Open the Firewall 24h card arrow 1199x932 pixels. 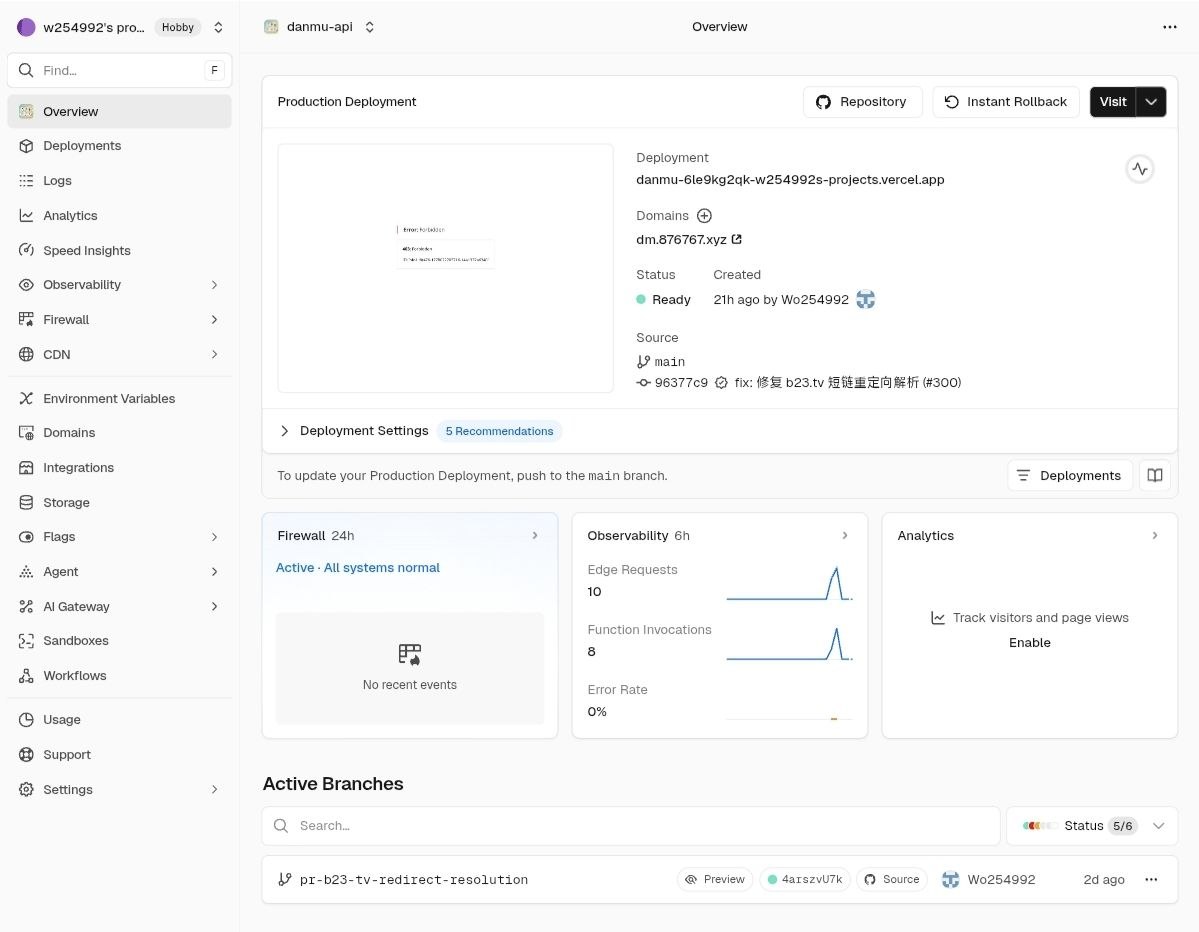tap(535, 536)
